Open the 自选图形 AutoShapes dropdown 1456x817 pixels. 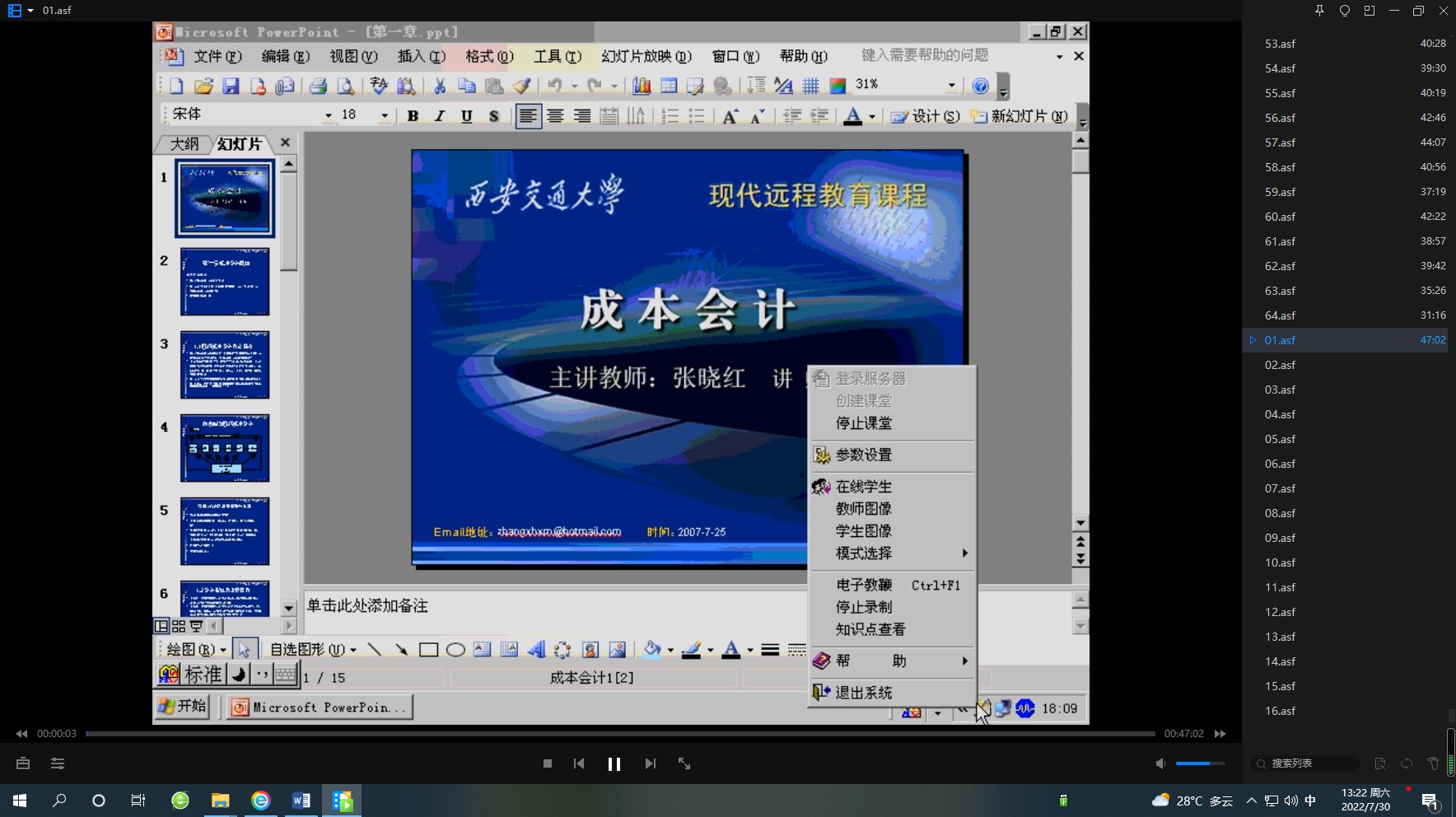pos(313,650)
